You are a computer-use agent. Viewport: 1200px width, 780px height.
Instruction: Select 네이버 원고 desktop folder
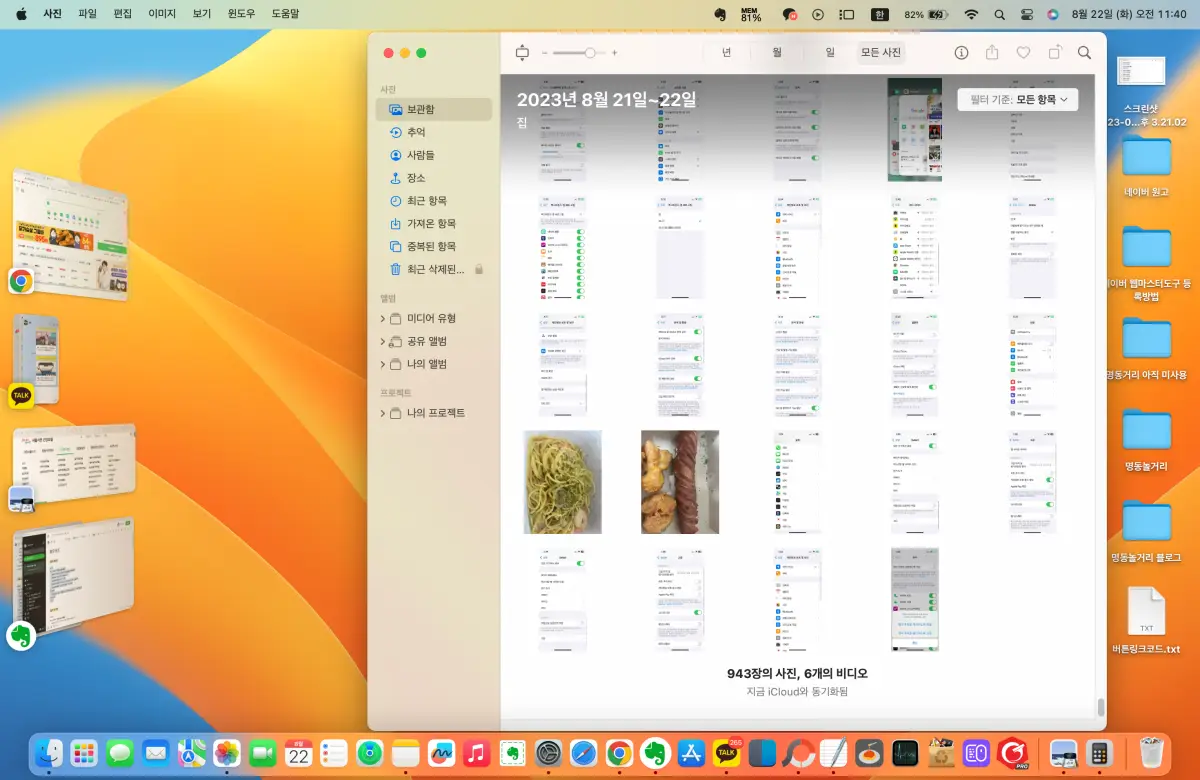click(x=1146, y=166)
